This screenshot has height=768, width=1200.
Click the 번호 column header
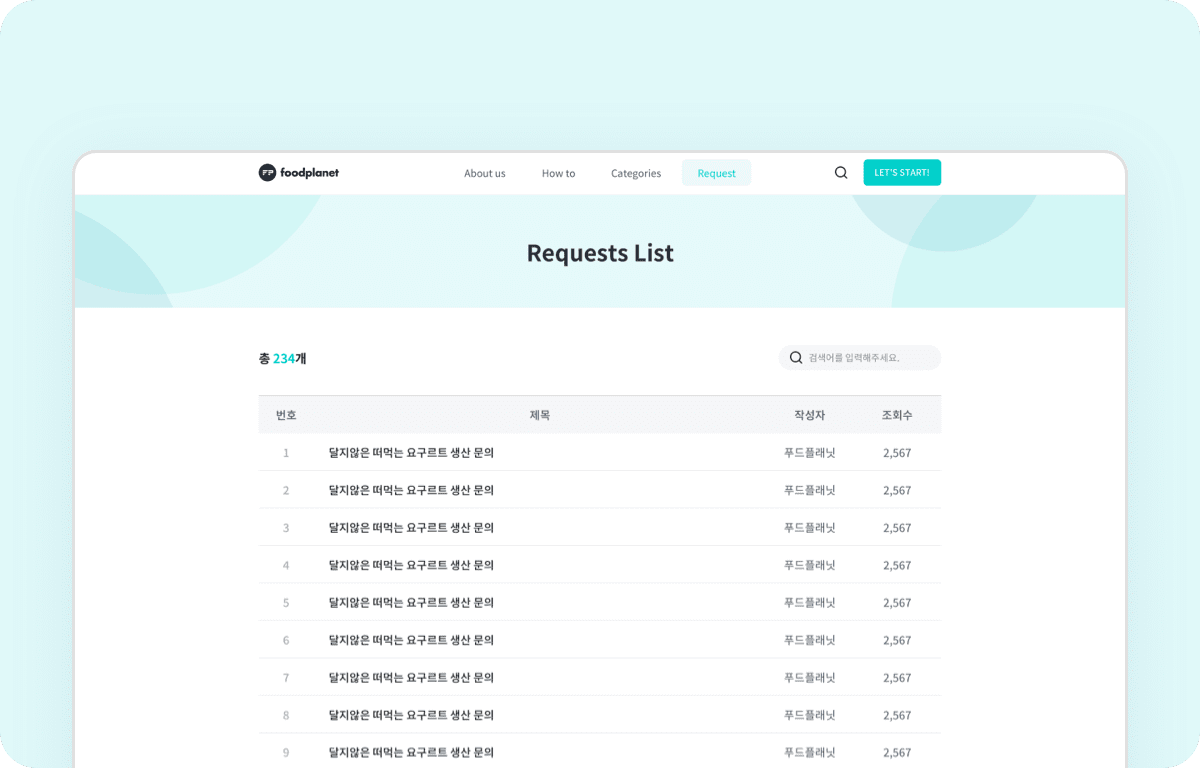click(286, 415)
